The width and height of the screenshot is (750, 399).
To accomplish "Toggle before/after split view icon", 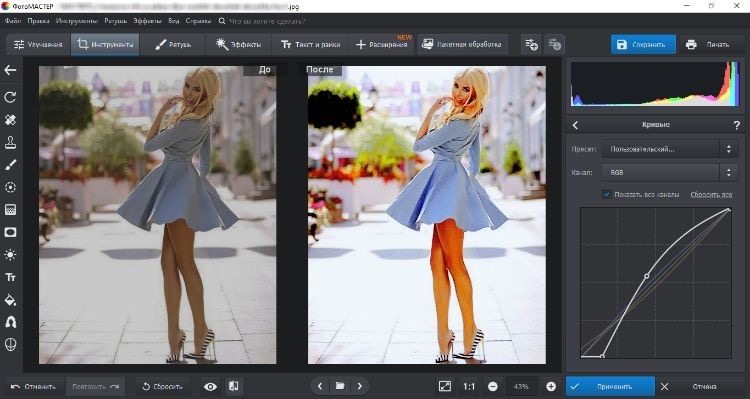I will point(233,386).
